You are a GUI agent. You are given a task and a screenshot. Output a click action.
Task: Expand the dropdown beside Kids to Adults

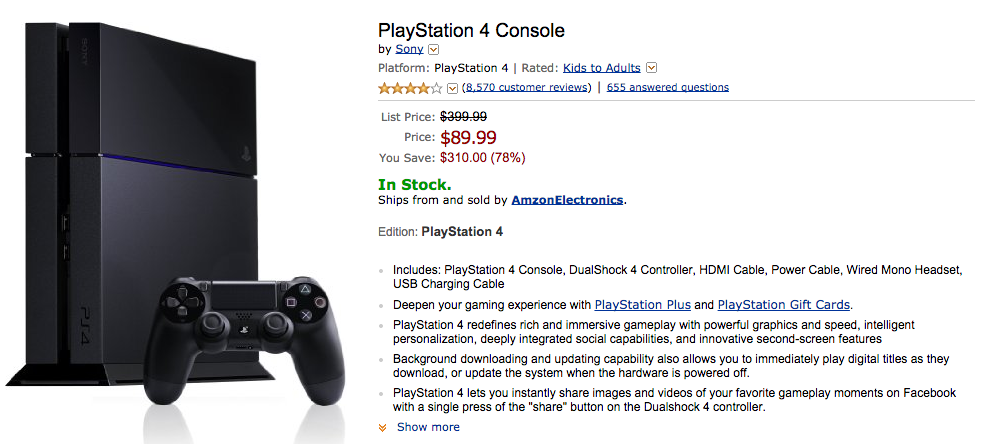[651, 68]
